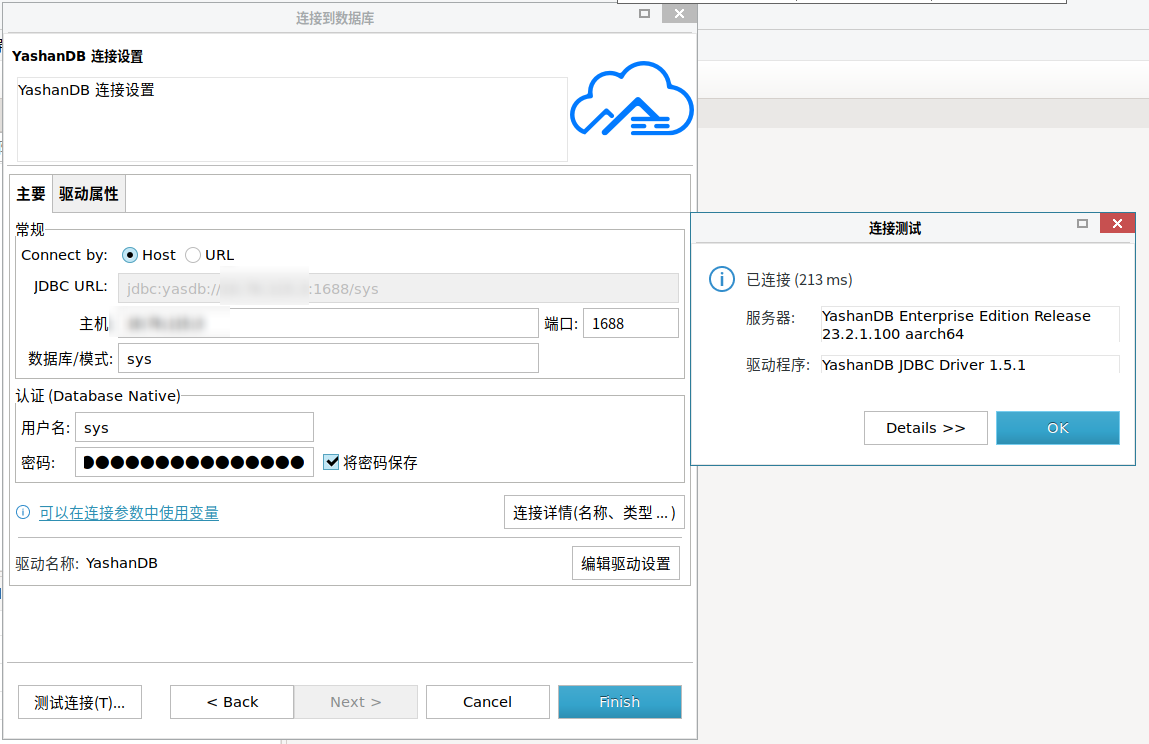Follow the 可以在连接参数中使用变量 link
This screenshot has width=1149, height=744.
(x=129, y=513)
